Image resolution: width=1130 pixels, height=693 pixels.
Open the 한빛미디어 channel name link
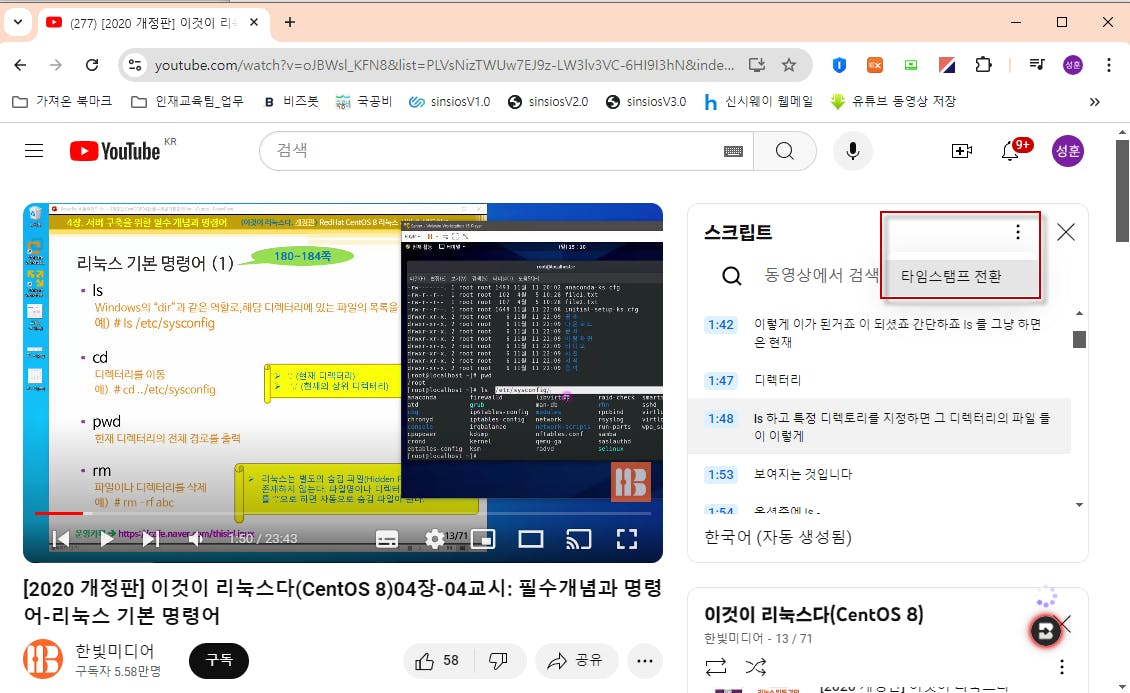(x=115, y=650)
